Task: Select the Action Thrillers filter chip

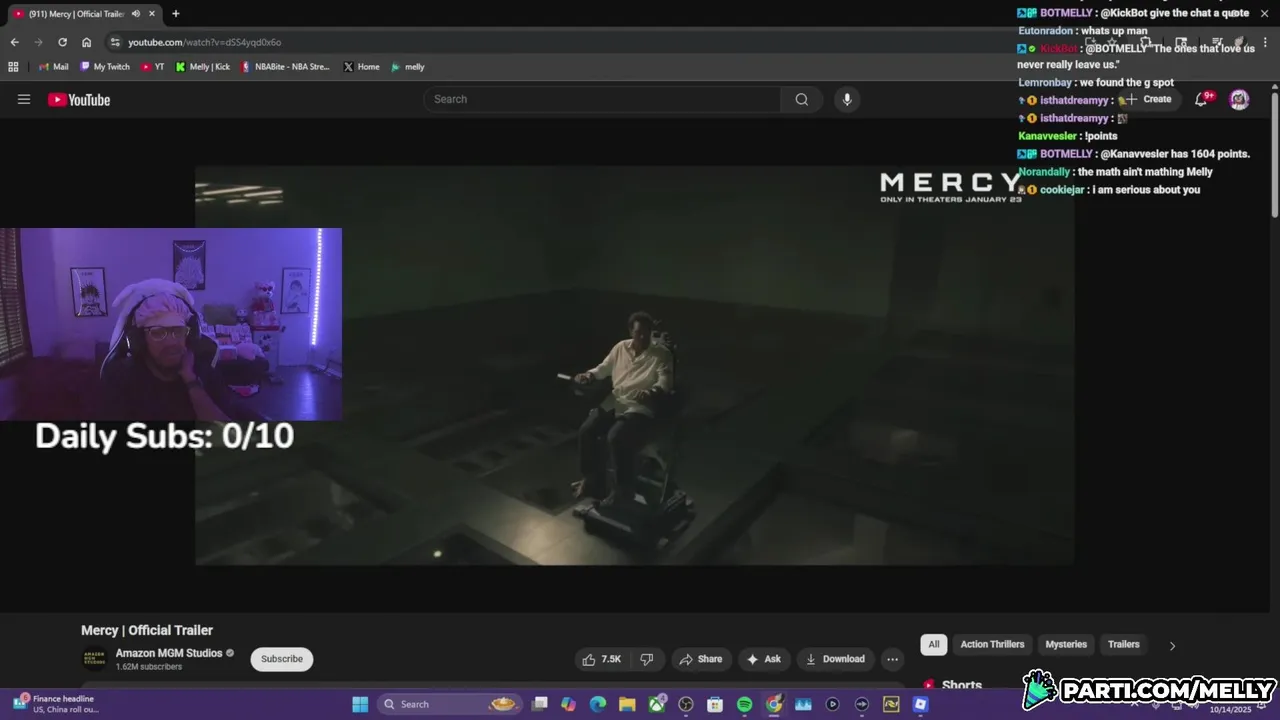Action: [x=992, y=645]
